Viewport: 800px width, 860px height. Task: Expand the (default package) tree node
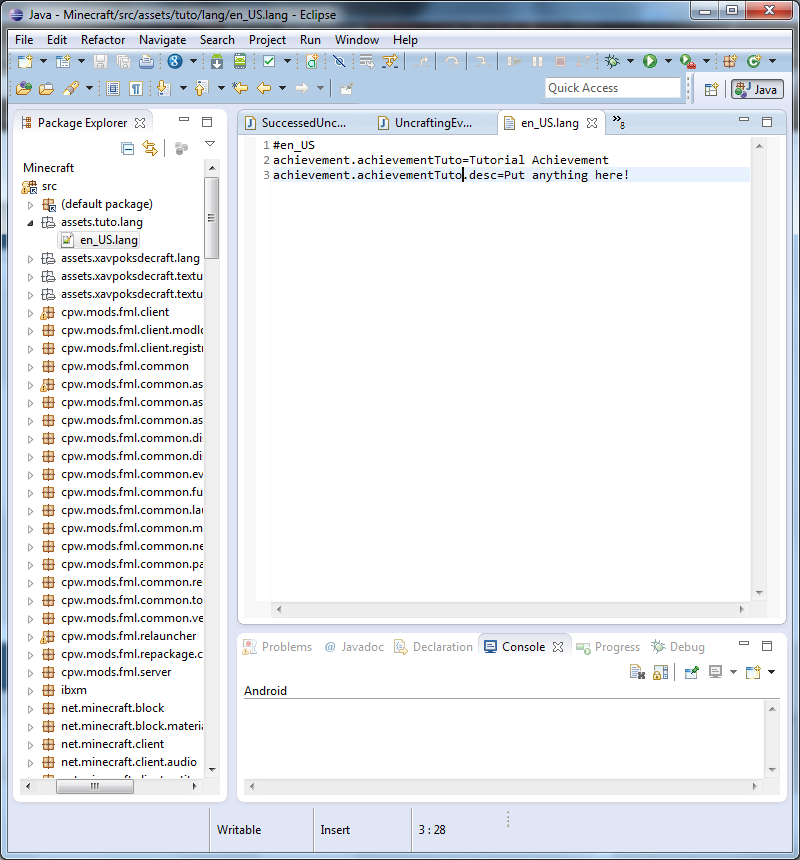click(30, 205)
